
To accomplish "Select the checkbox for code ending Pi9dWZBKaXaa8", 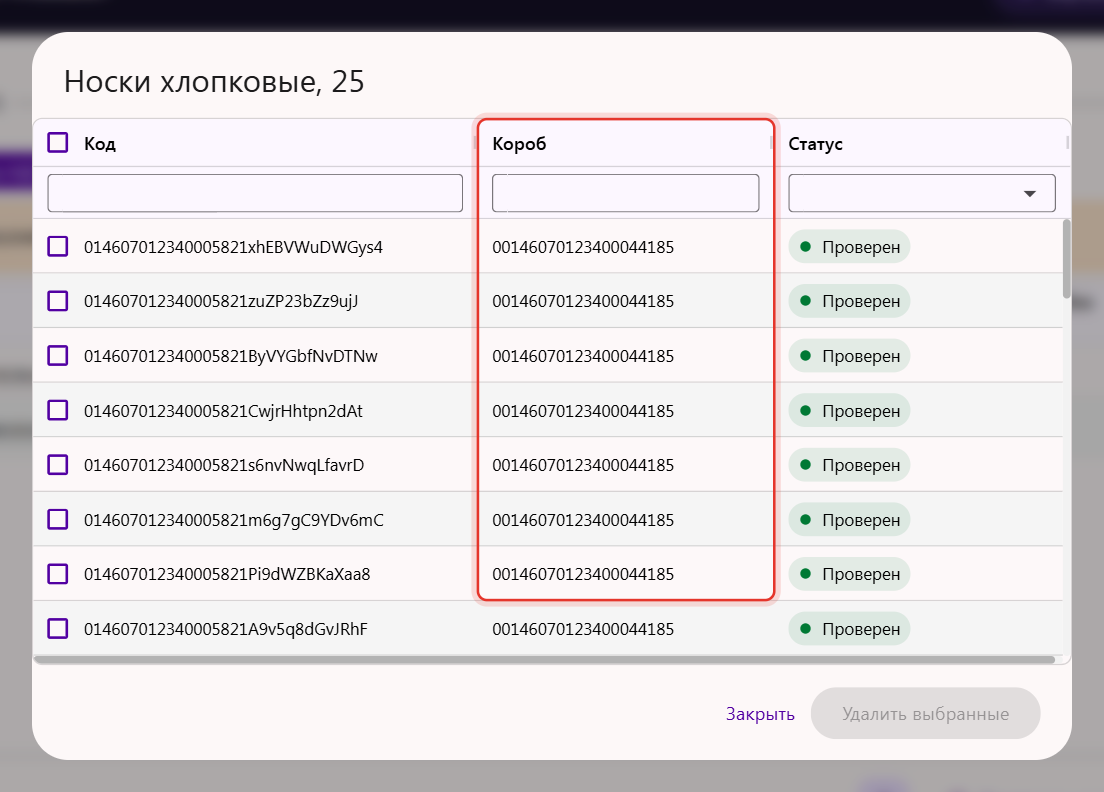I will [x=58, y=574].
